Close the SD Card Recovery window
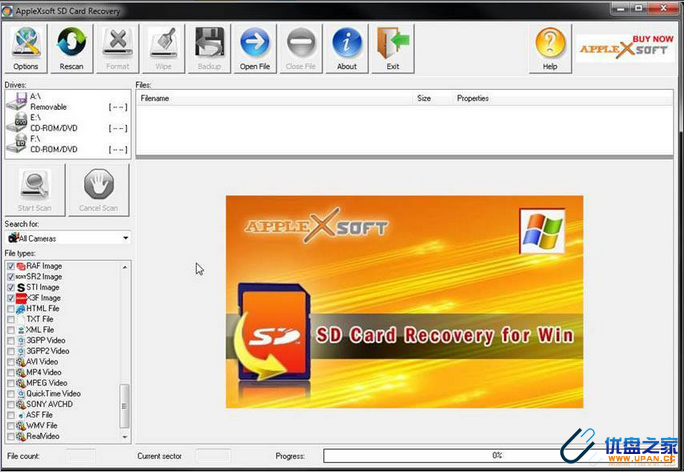Screen dimensions: 684x472 tap(663, 8)
